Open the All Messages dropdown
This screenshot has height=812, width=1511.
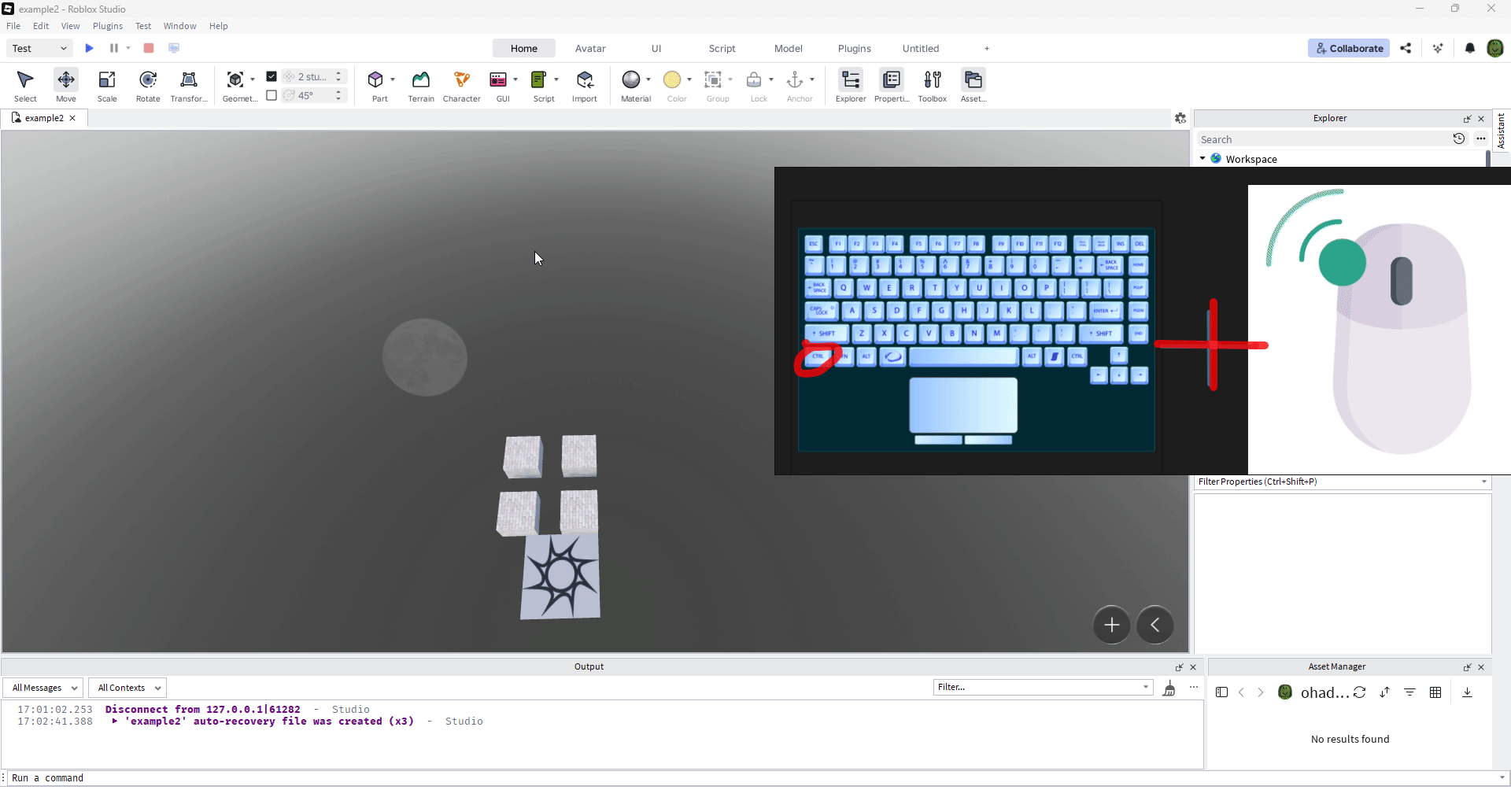pos(44,688)
